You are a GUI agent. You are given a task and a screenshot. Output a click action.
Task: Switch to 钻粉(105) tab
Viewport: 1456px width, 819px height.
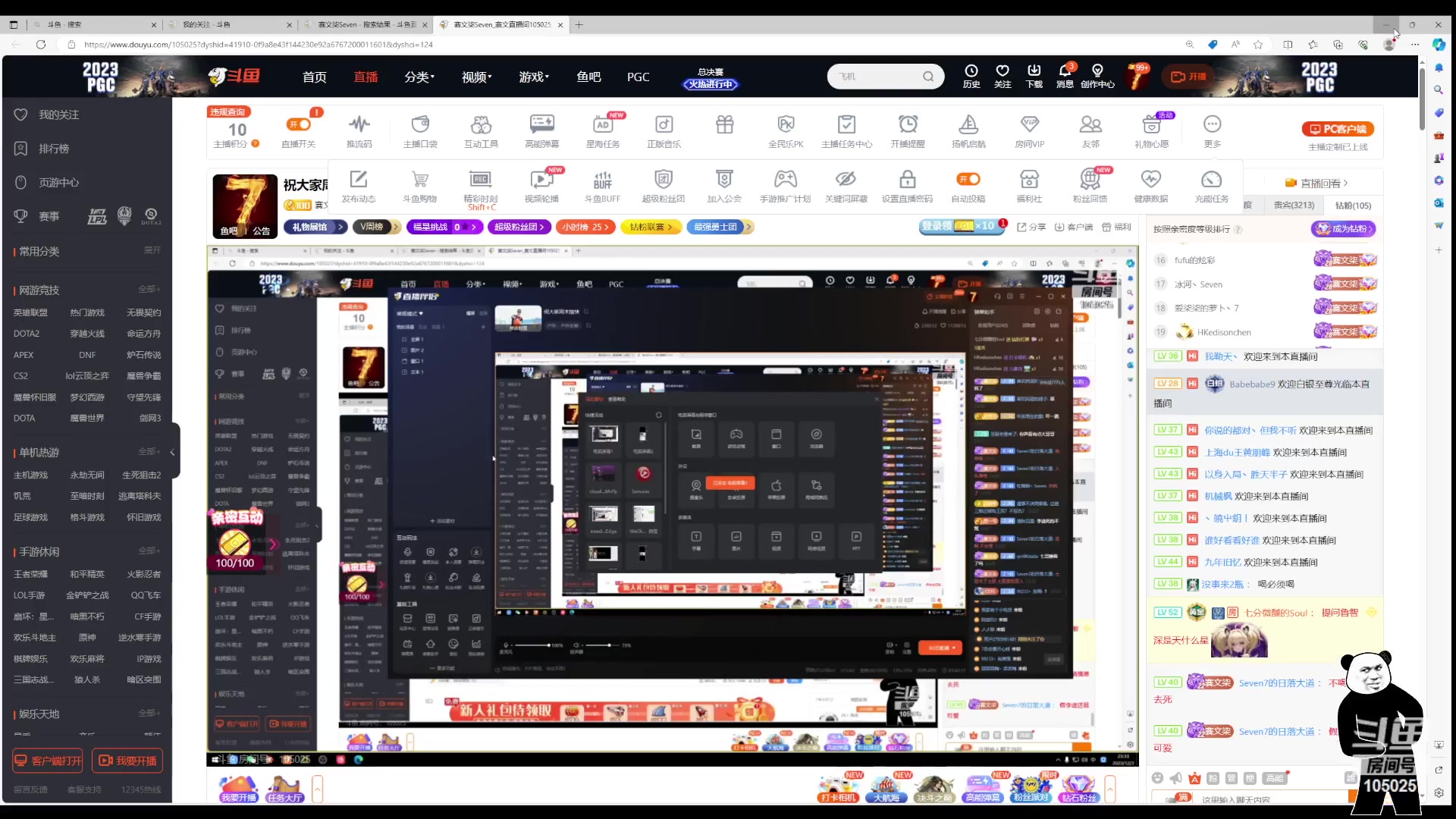1353,206
